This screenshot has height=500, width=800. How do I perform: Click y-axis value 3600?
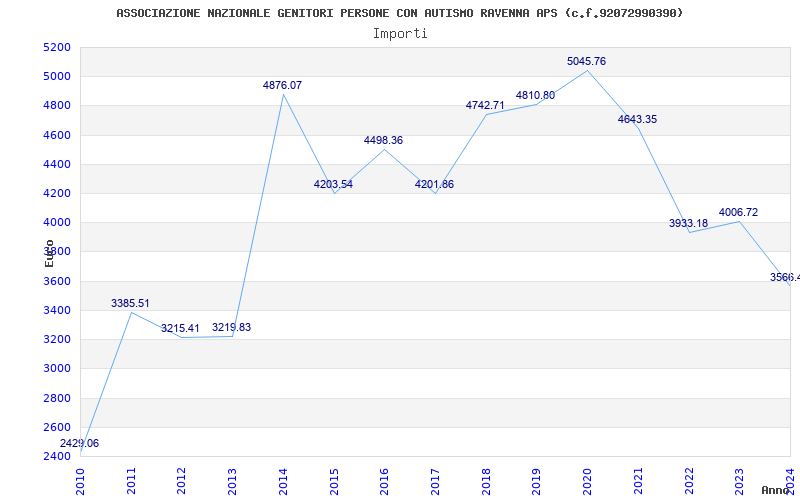[x=58, y=281]
